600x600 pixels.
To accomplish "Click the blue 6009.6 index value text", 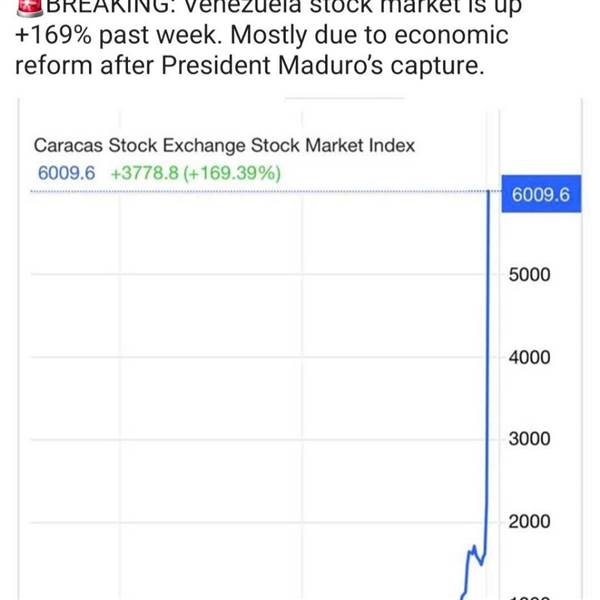I will [66, 172].
